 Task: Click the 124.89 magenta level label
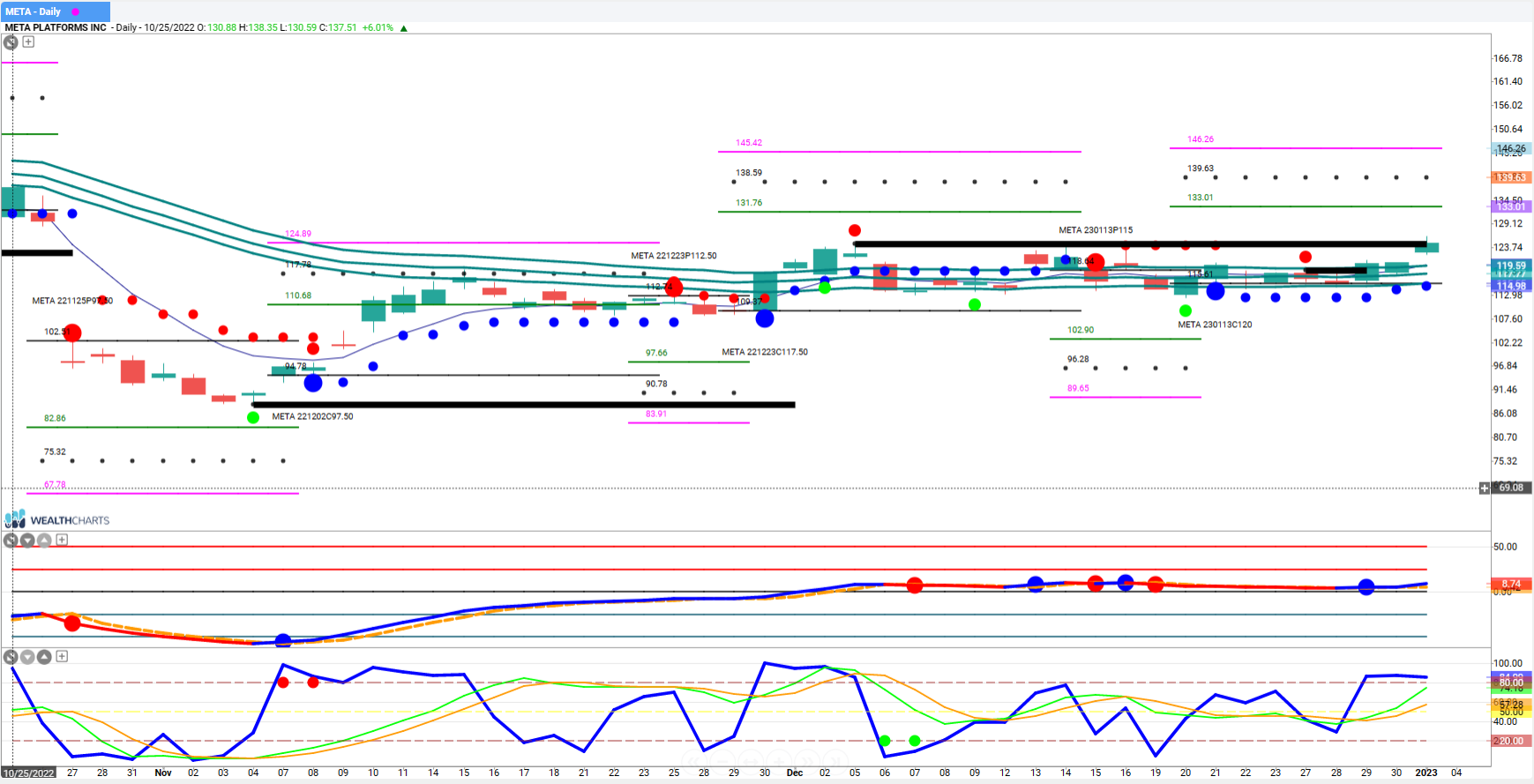298,234
